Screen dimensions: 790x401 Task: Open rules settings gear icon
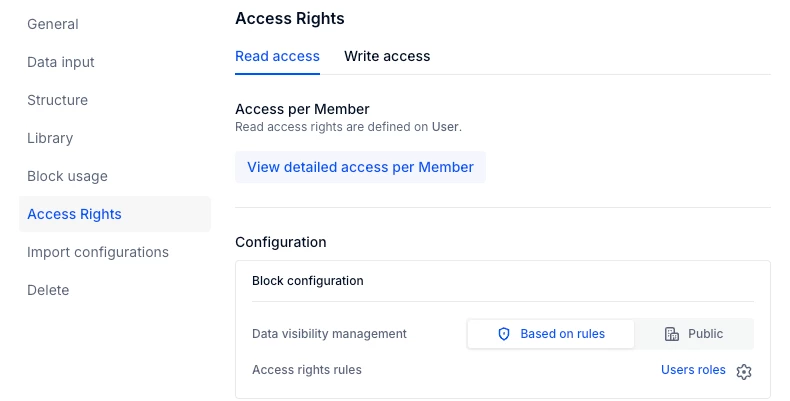744,371
